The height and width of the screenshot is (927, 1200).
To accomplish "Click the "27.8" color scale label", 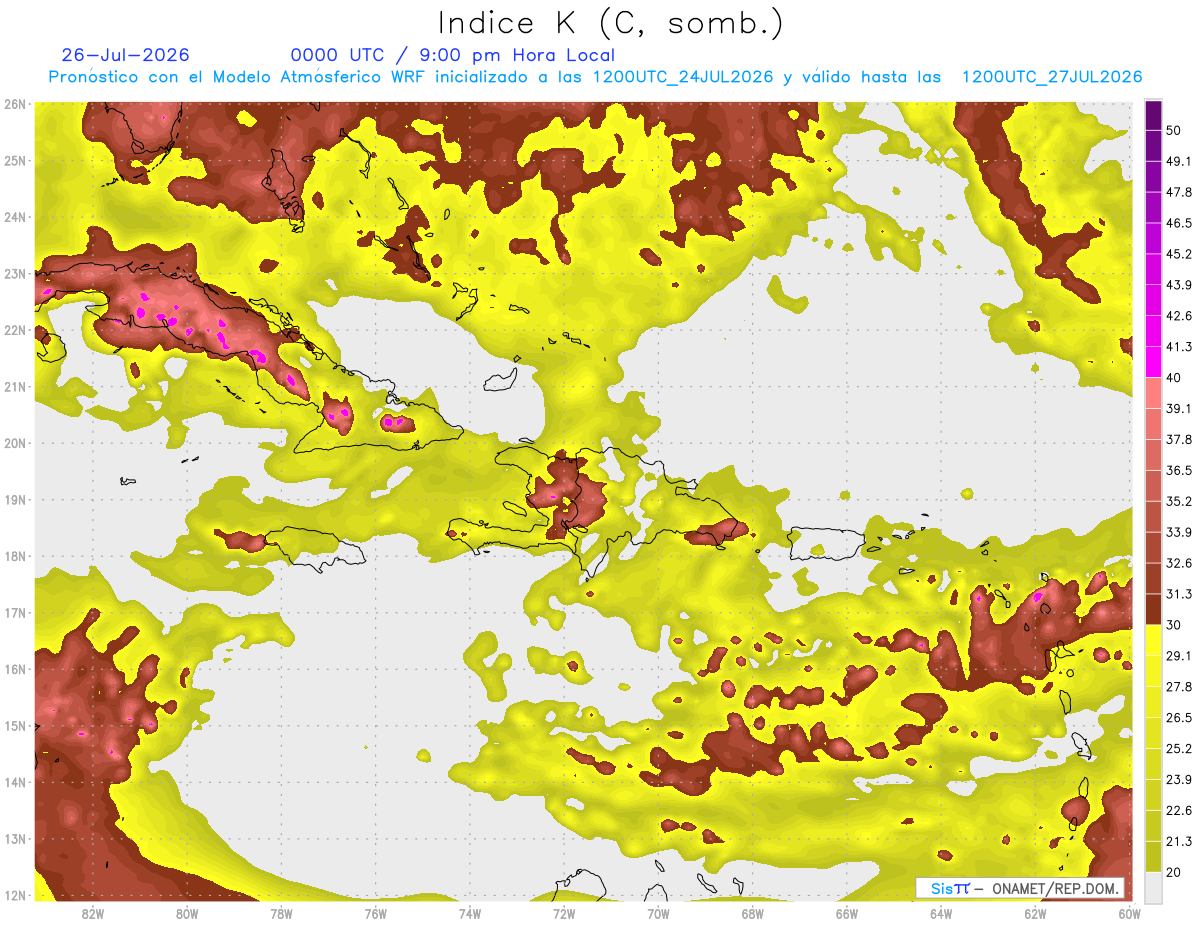I will [1179, 686].
